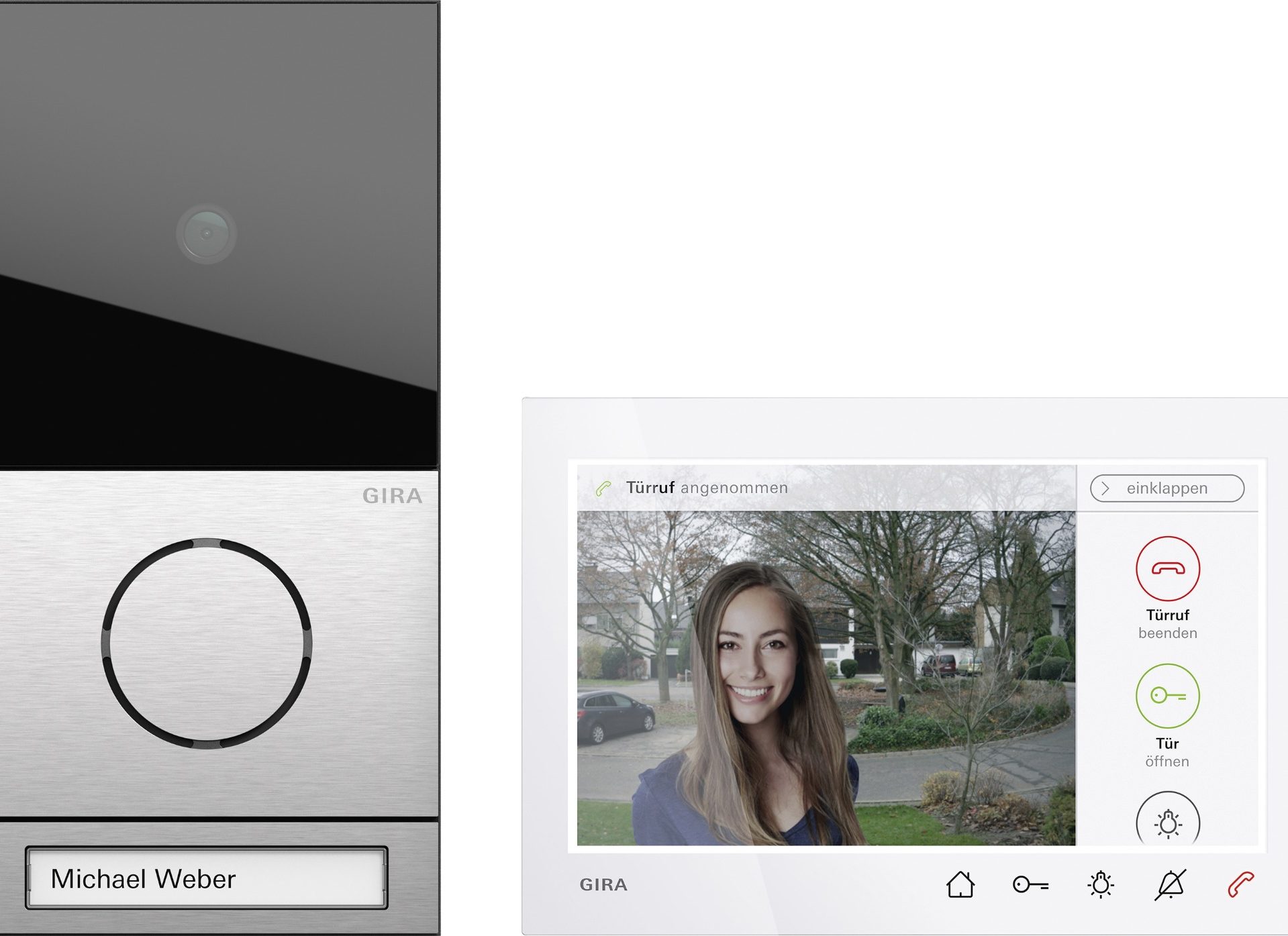Tap the key icon in bottom bar
This screenshot has height=936, width=1288.
click(1030, 884)
